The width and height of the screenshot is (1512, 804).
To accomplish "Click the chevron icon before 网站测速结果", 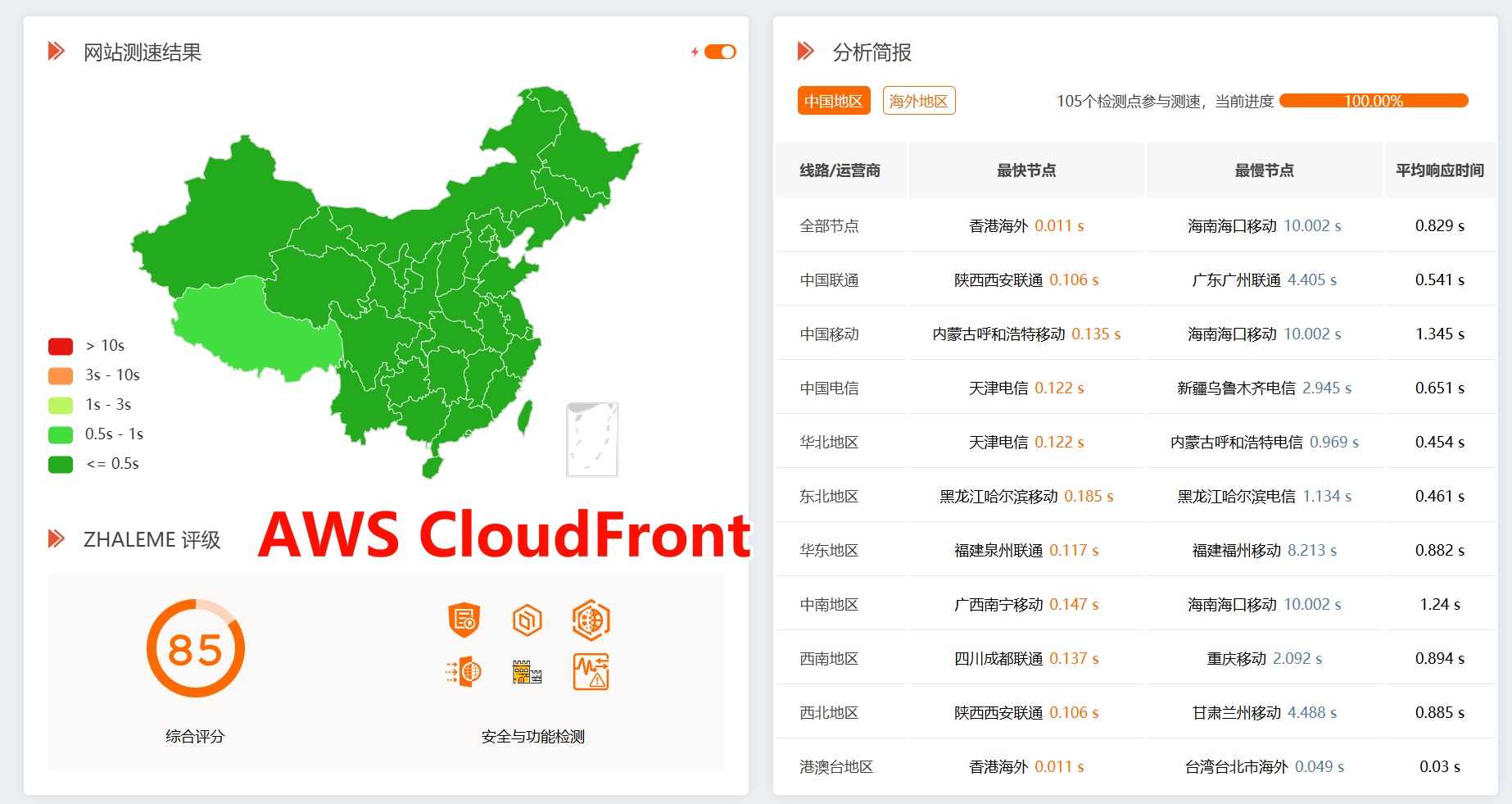I will tap(57, 52).
